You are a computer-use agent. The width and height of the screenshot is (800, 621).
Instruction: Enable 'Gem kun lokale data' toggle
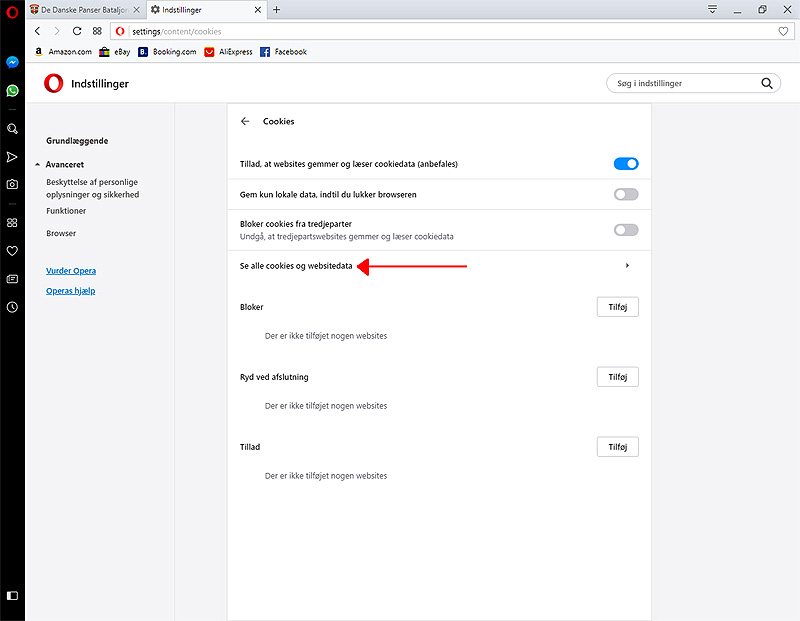pos(625,194)
